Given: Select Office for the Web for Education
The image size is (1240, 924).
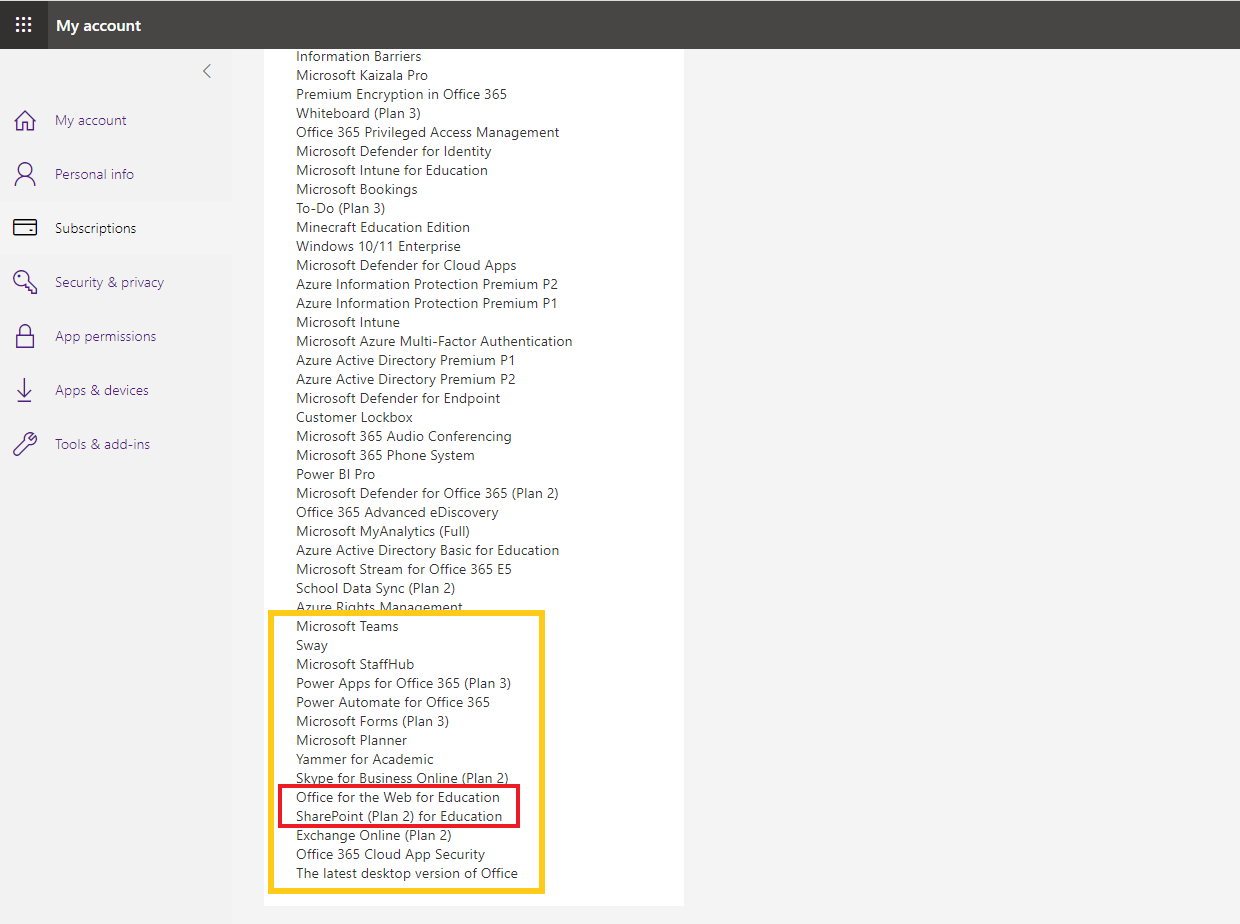Looking at the screenshot, I should point(398,797).
